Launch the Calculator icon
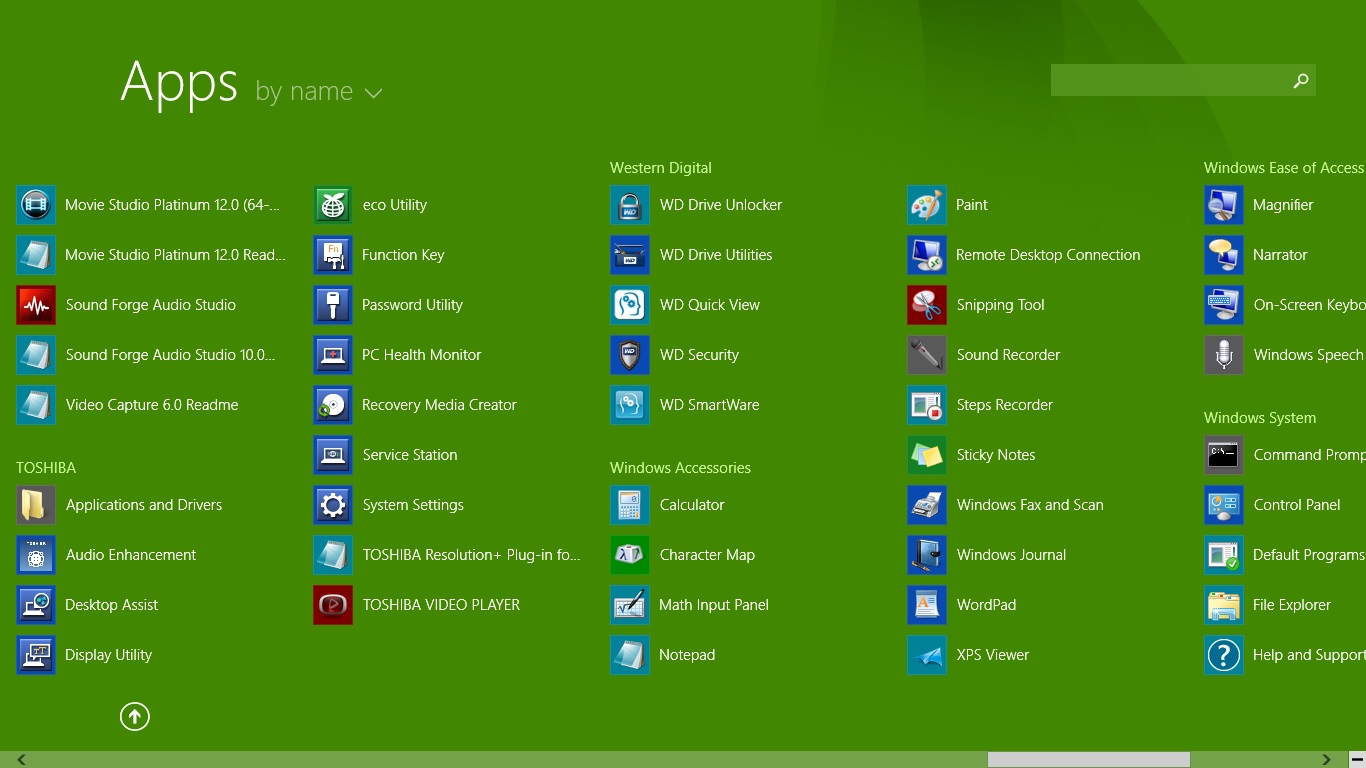Viewport: 1366px width, 768px height. pos(630,505)
